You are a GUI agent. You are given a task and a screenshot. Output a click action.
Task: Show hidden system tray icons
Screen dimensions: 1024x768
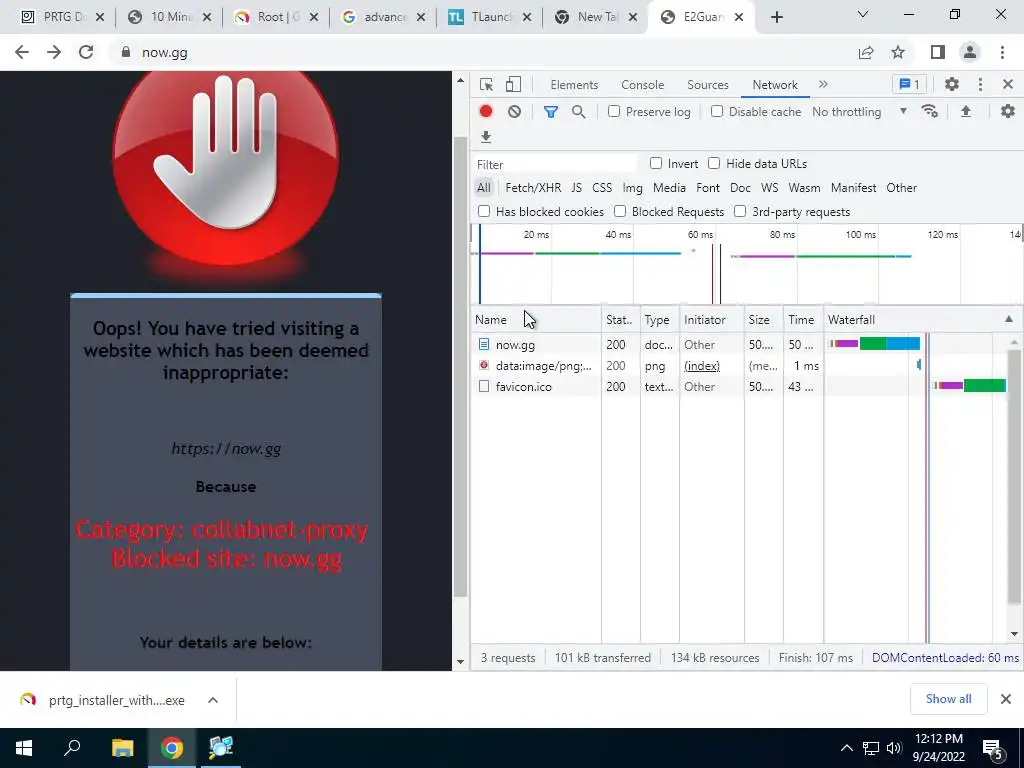coord(846,748)
